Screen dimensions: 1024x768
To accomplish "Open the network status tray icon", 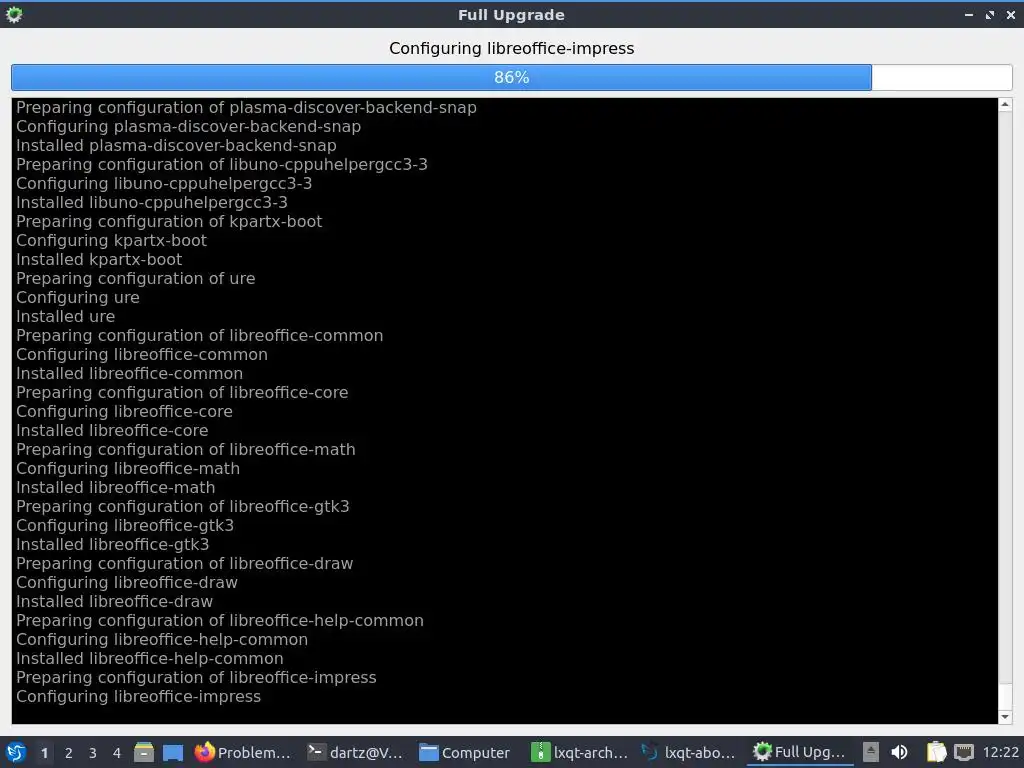I will (x=964, y=752).
